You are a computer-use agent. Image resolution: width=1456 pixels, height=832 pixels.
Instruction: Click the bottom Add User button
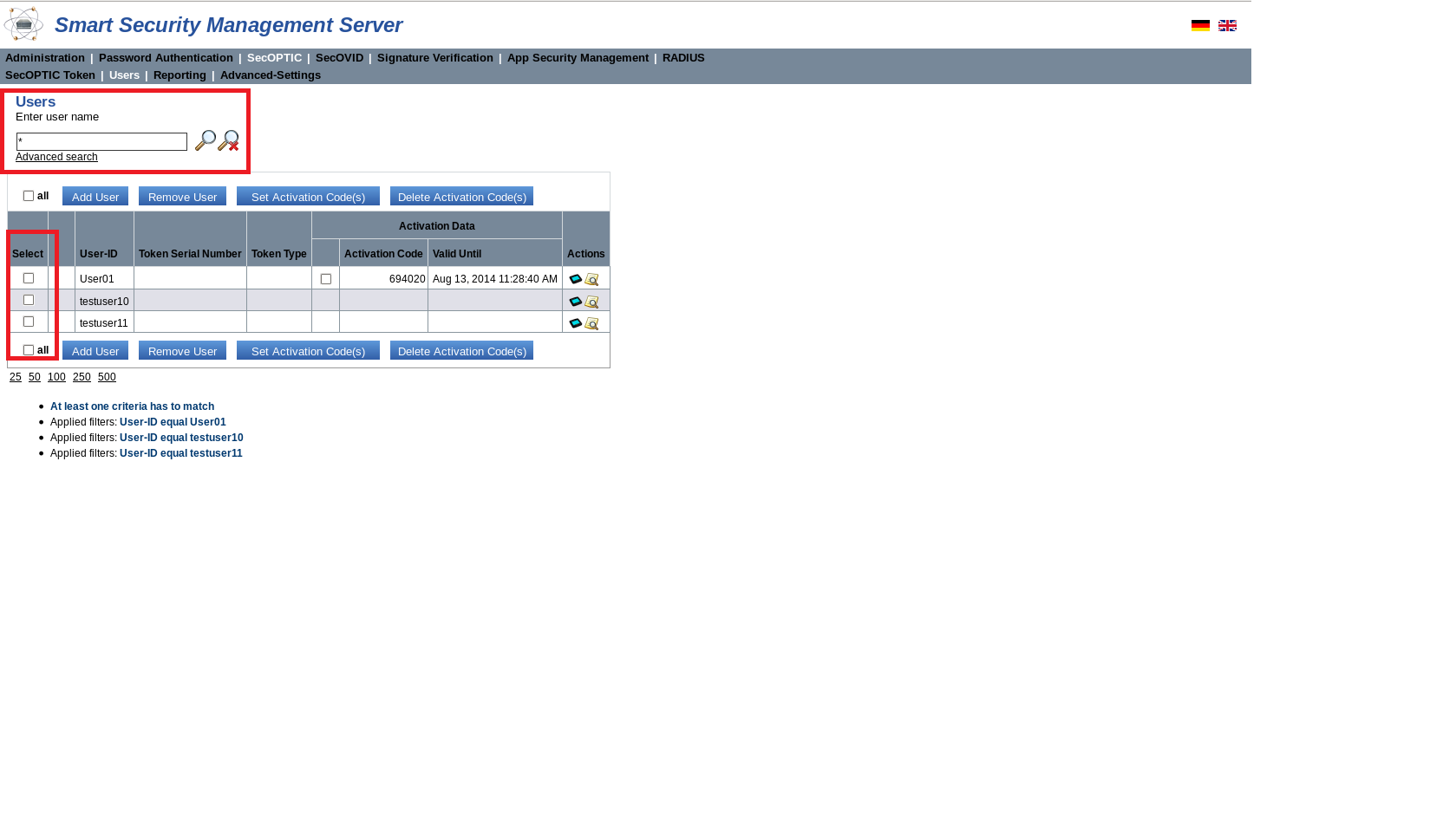tap(95, 351)
